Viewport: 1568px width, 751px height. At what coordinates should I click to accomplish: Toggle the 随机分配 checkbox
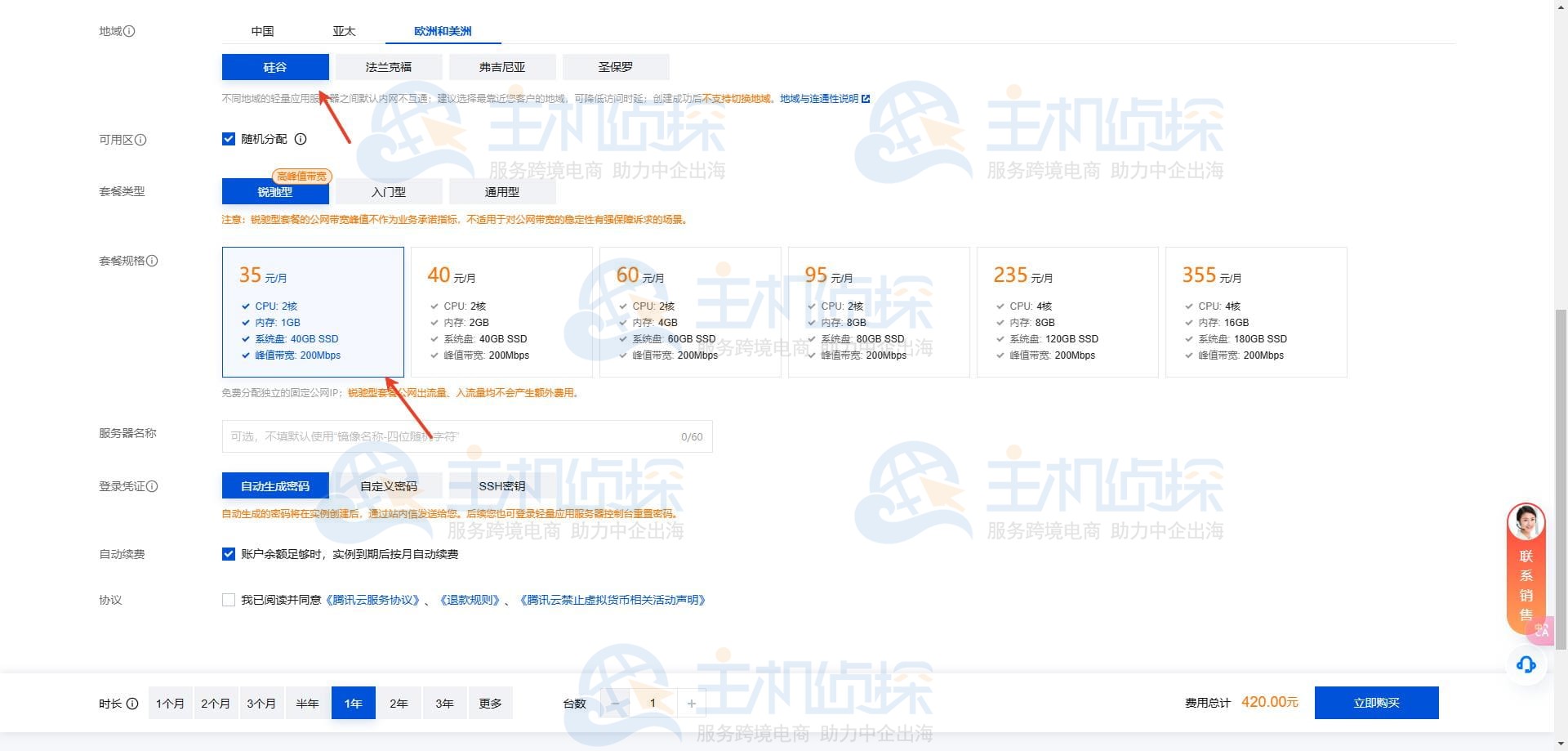[x=229, y=139]
